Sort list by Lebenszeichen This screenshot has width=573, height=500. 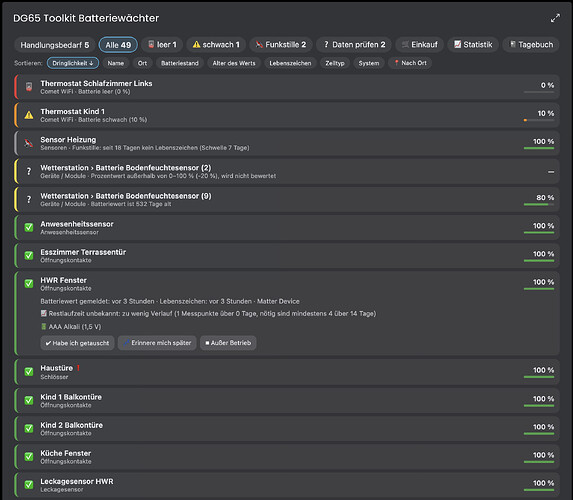pos(290,63)
